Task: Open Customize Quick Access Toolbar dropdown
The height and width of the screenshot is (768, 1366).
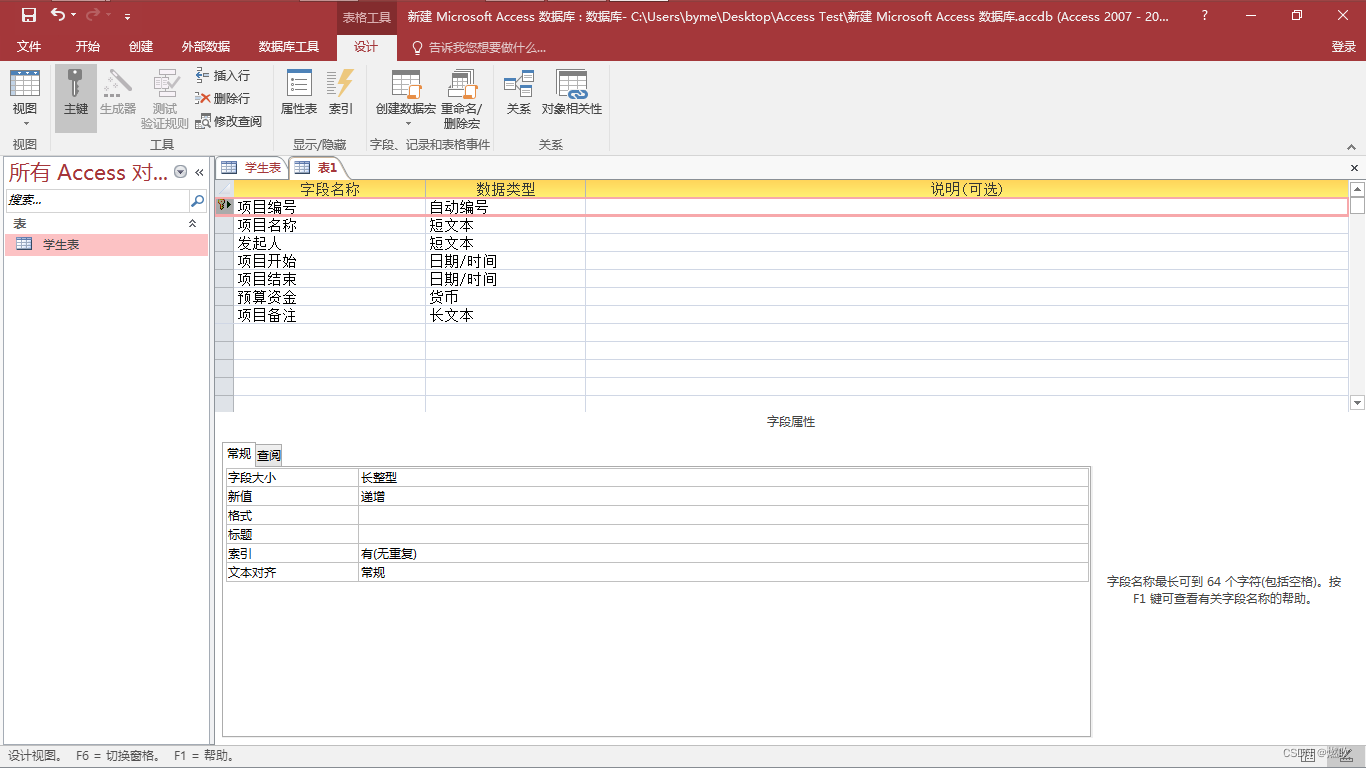Action: tap(127, 16)
